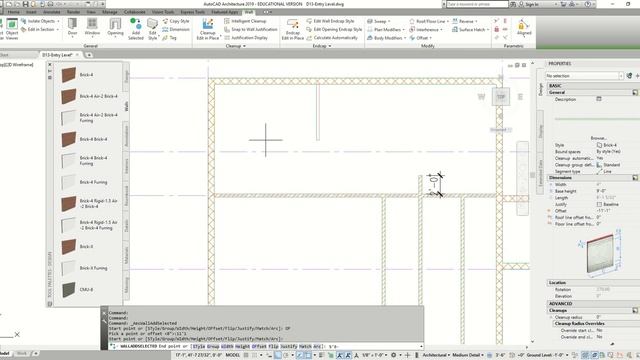
Task: Click the Aligned parametric constraint tool
Action: pyautogui.click(x=524, y=28)
